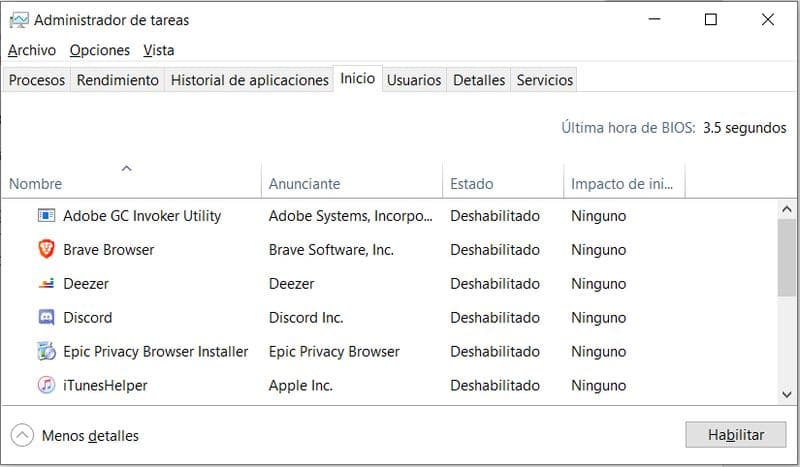
Task: Sort by the Anunciante column header
Action: 352,181
